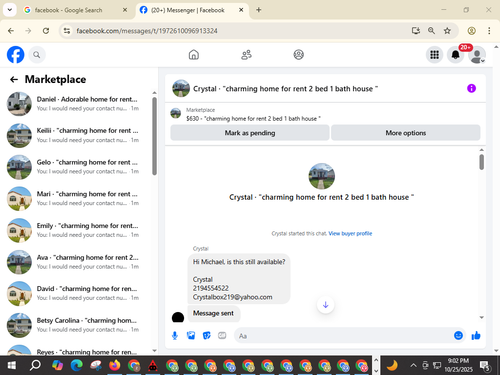Image resolution: width=500 pixels, height=375 pixels.
Task: Open the Facebook menu grid icon
Action: tap(434, 55)
